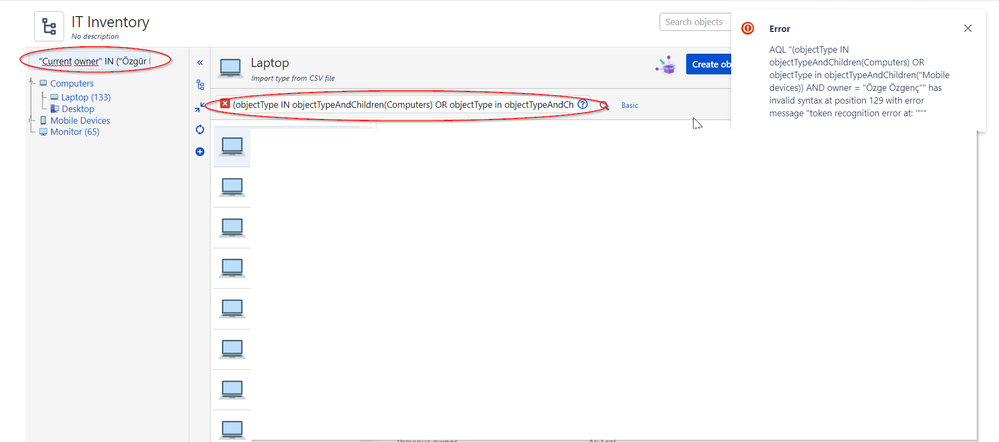Click the 'Import type from CSV file' description

click(x=293, y=78)
